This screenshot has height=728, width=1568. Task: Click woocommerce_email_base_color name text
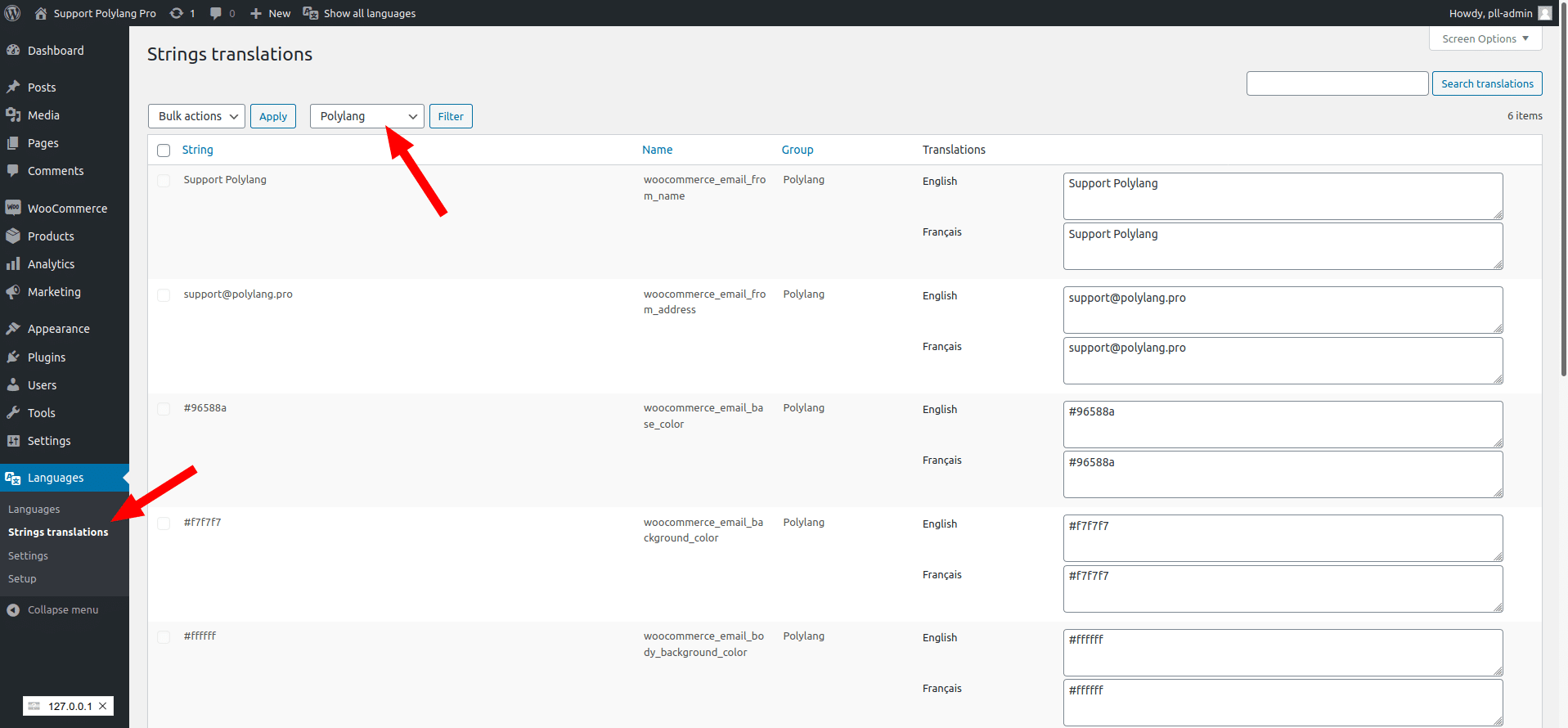pos(703,416)
